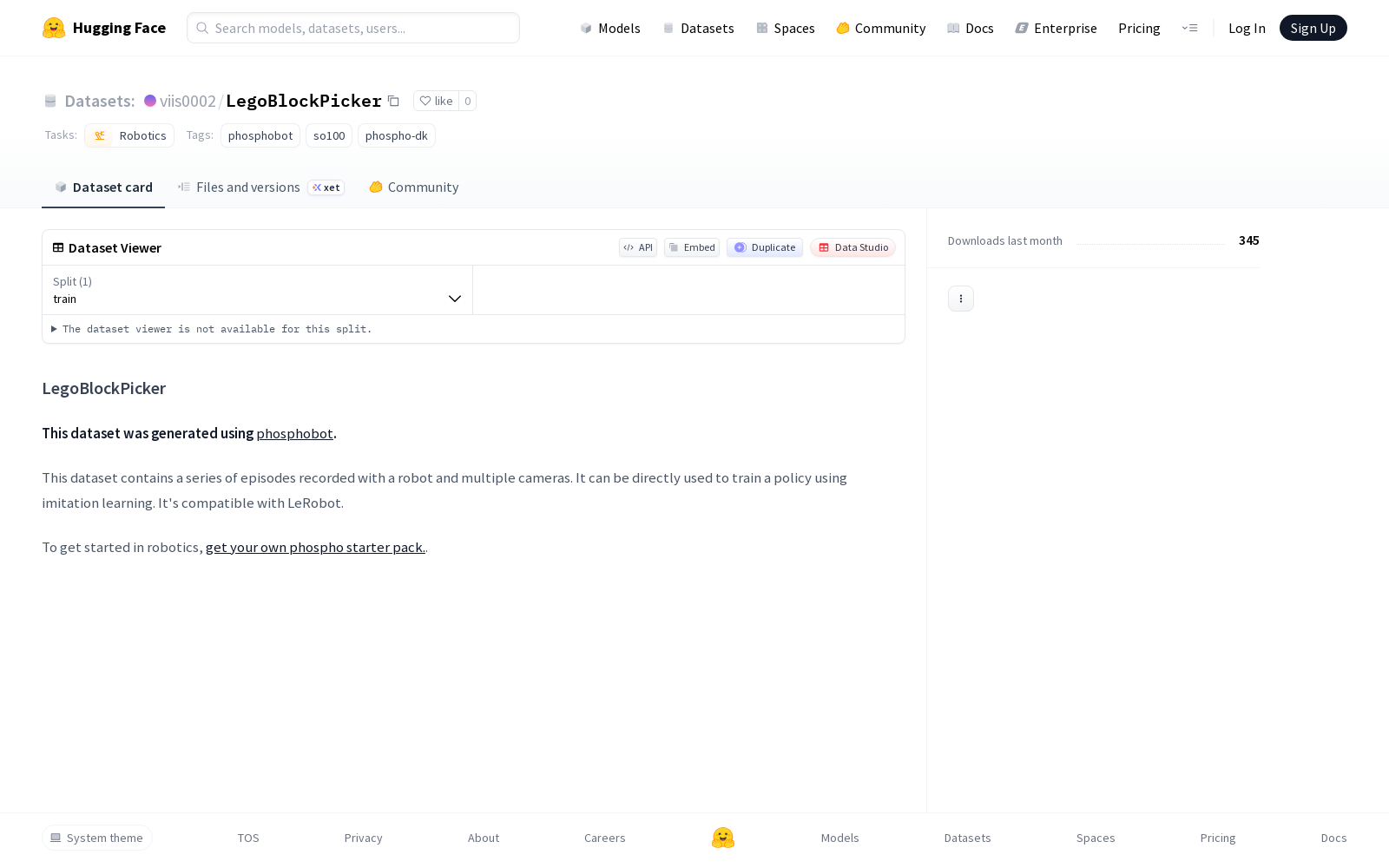Click the Hugging Face emoji in footer
This screenshot has height=868, width=1389.
point(723,838)
